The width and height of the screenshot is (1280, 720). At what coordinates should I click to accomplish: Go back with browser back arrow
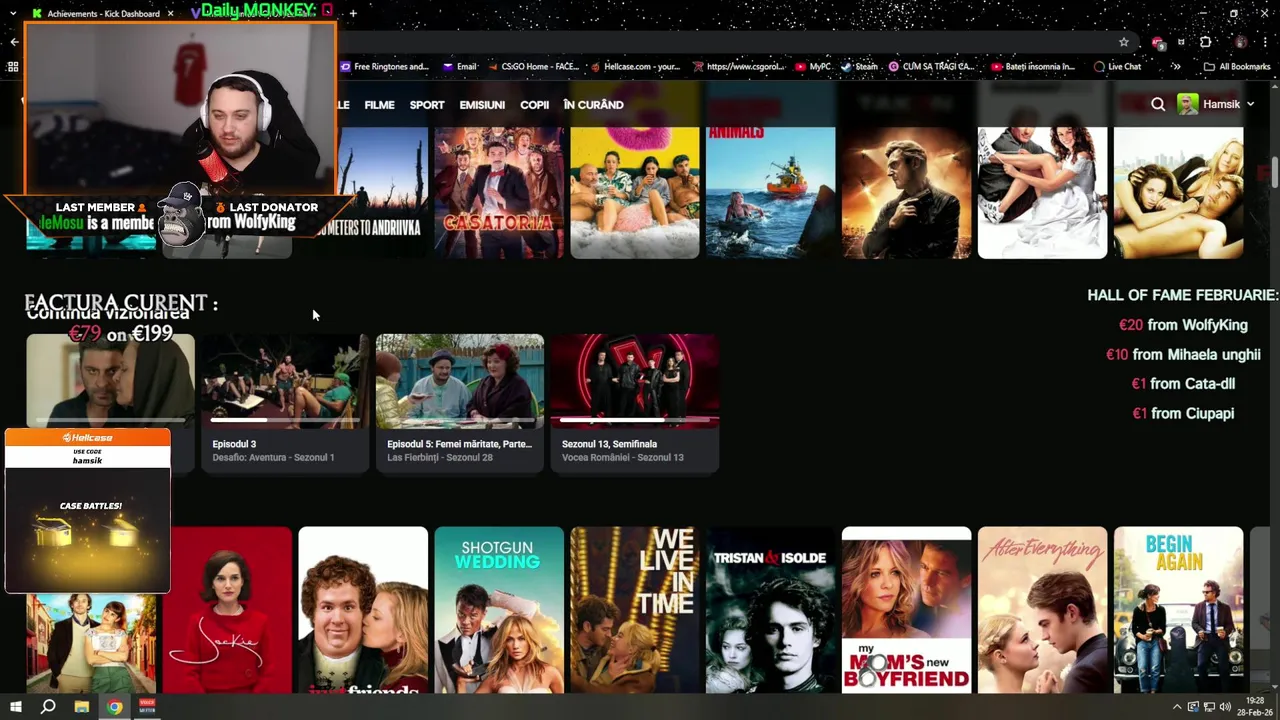click(14, 42)
